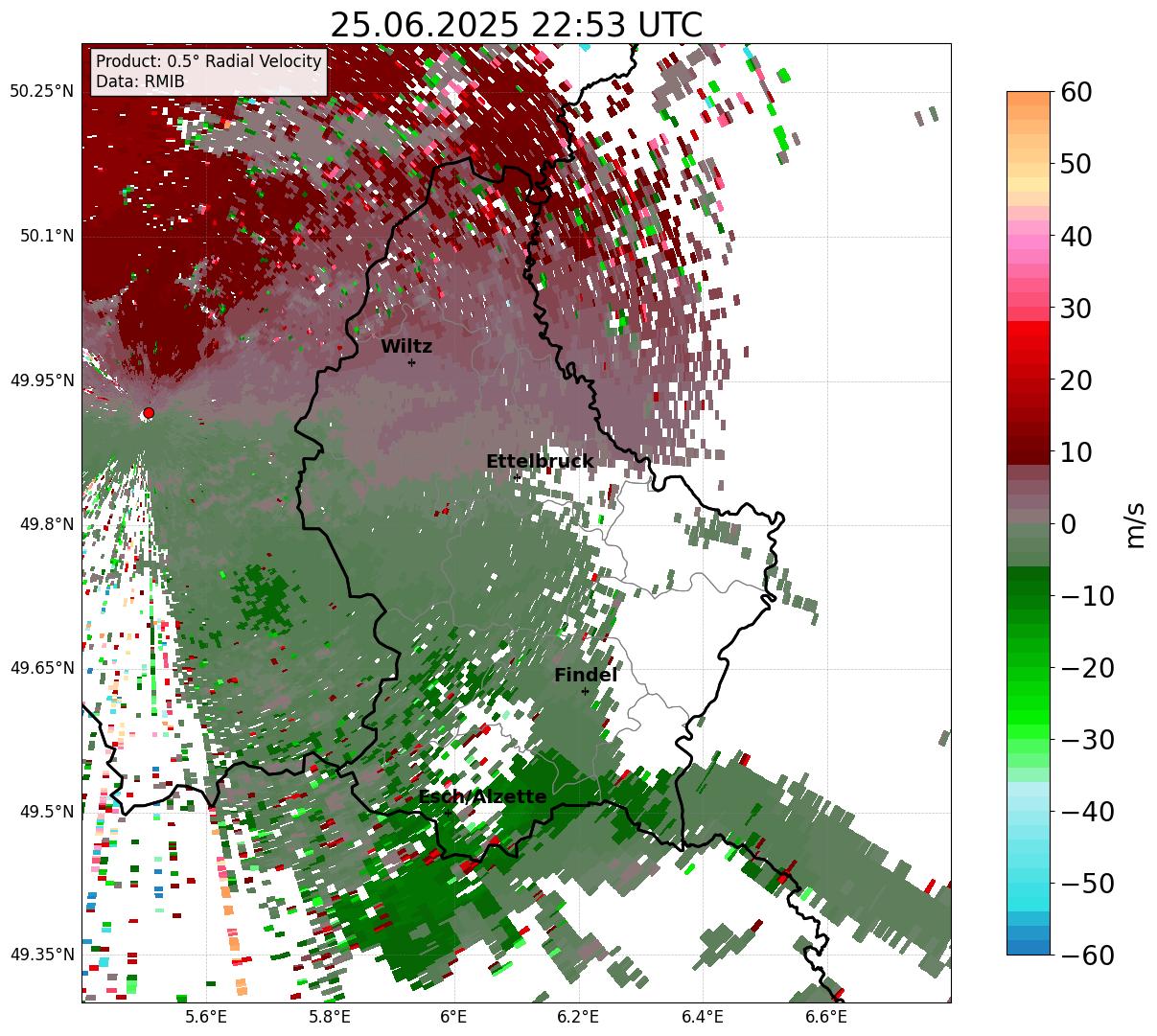Click the cross marker below Wiltz
The width and height of the screenshot is (1157, 1036).
411,362
